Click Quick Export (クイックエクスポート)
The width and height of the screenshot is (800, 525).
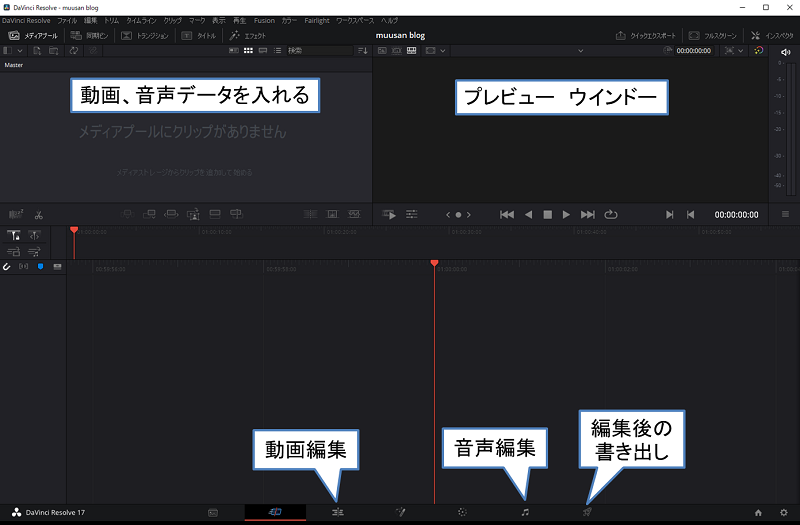646,36
